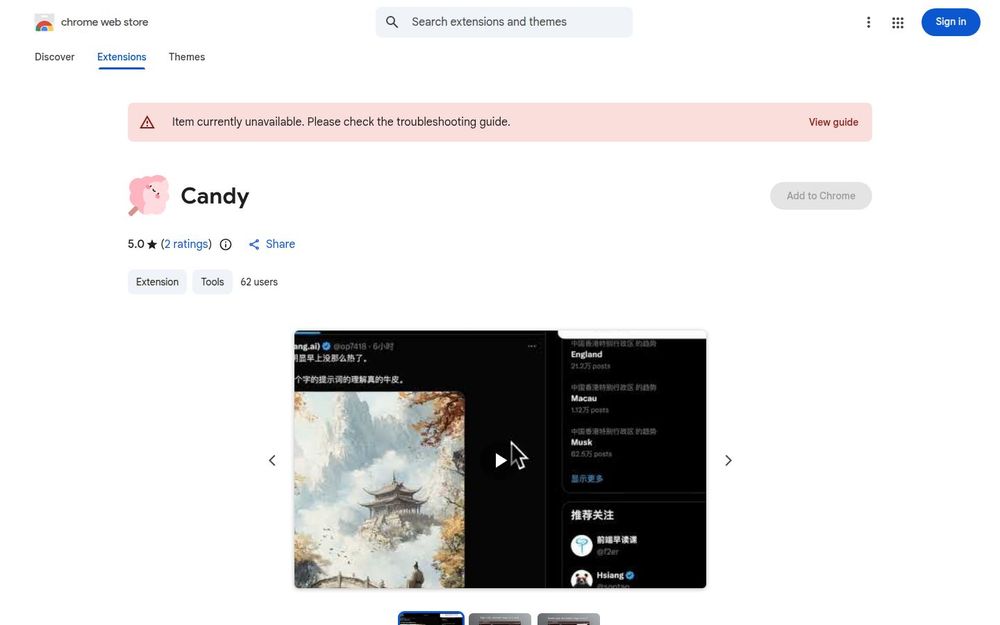This screenshot has height=625, width=1000.
Task: Click the Sign in button
Action: pos(950,22)
